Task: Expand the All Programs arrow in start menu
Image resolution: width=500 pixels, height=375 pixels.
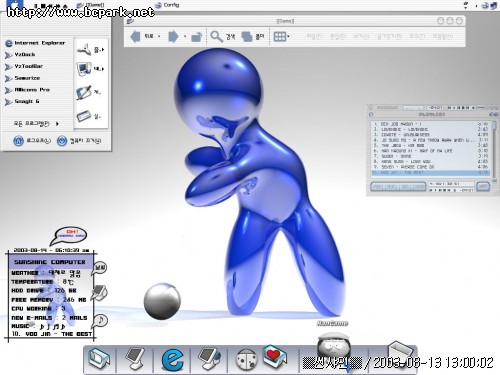Action: pos(57,124)
